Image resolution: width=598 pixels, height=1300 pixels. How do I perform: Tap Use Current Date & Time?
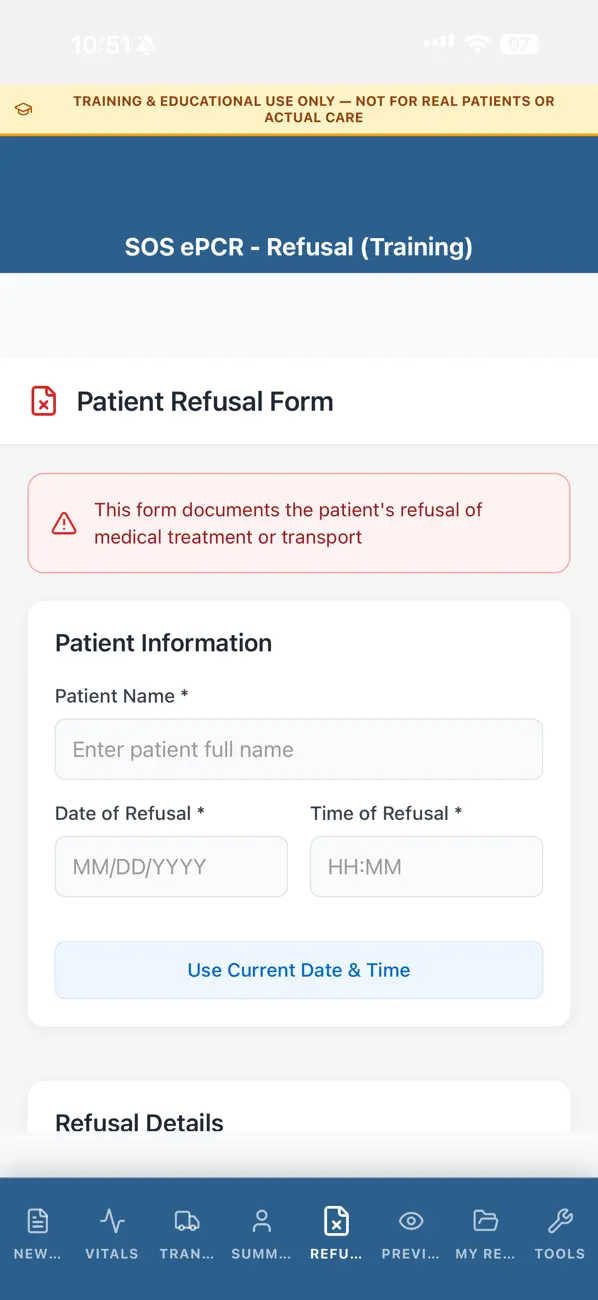pyautogui.click(x=299, y=970)
